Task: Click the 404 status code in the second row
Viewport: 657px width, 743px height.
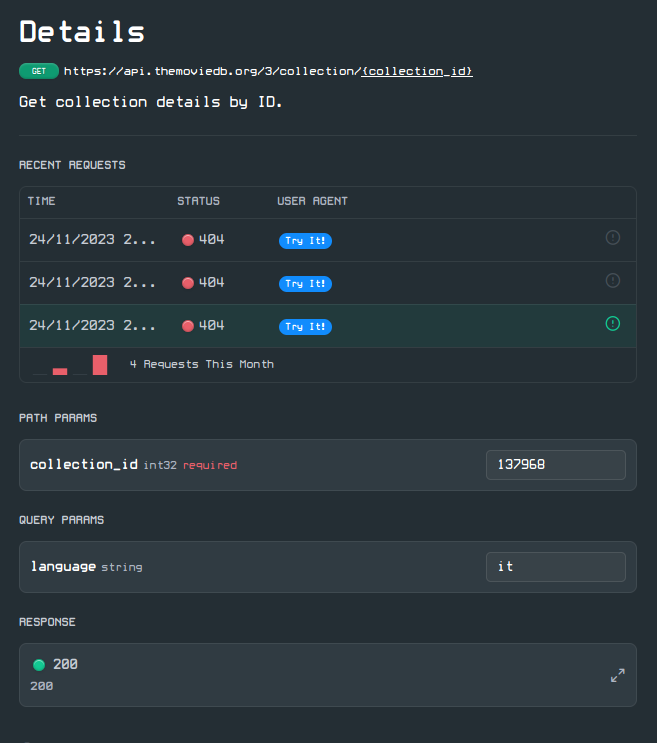Action: (x=211, y=282)
